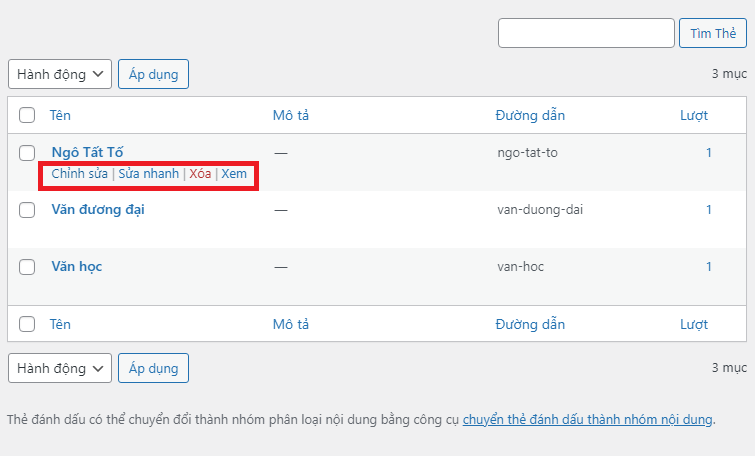
Task: Click the Áp dụng button above the table
Action: pos(153,74)
